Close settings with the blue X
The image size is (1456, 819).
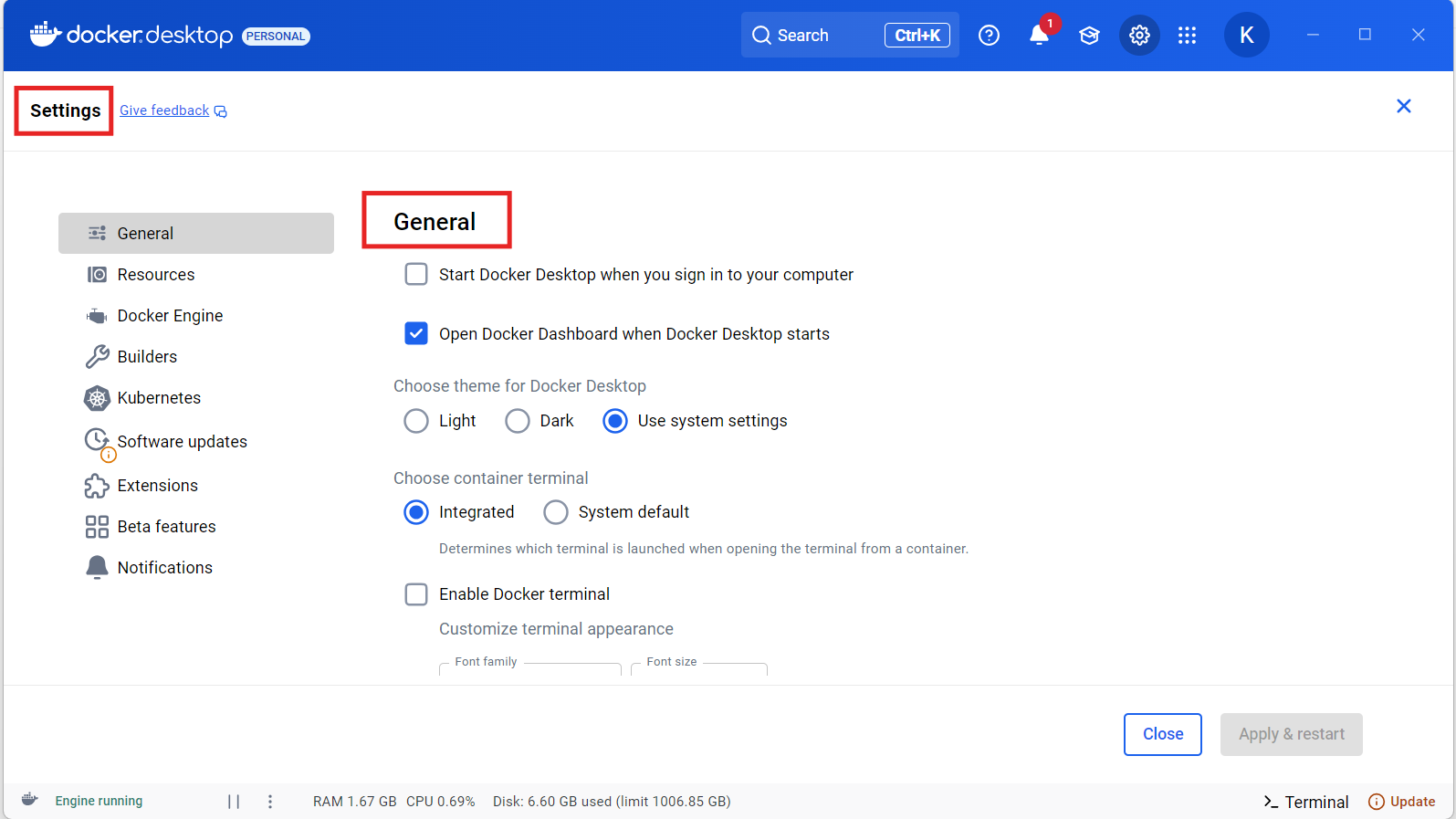(1404, 106)
